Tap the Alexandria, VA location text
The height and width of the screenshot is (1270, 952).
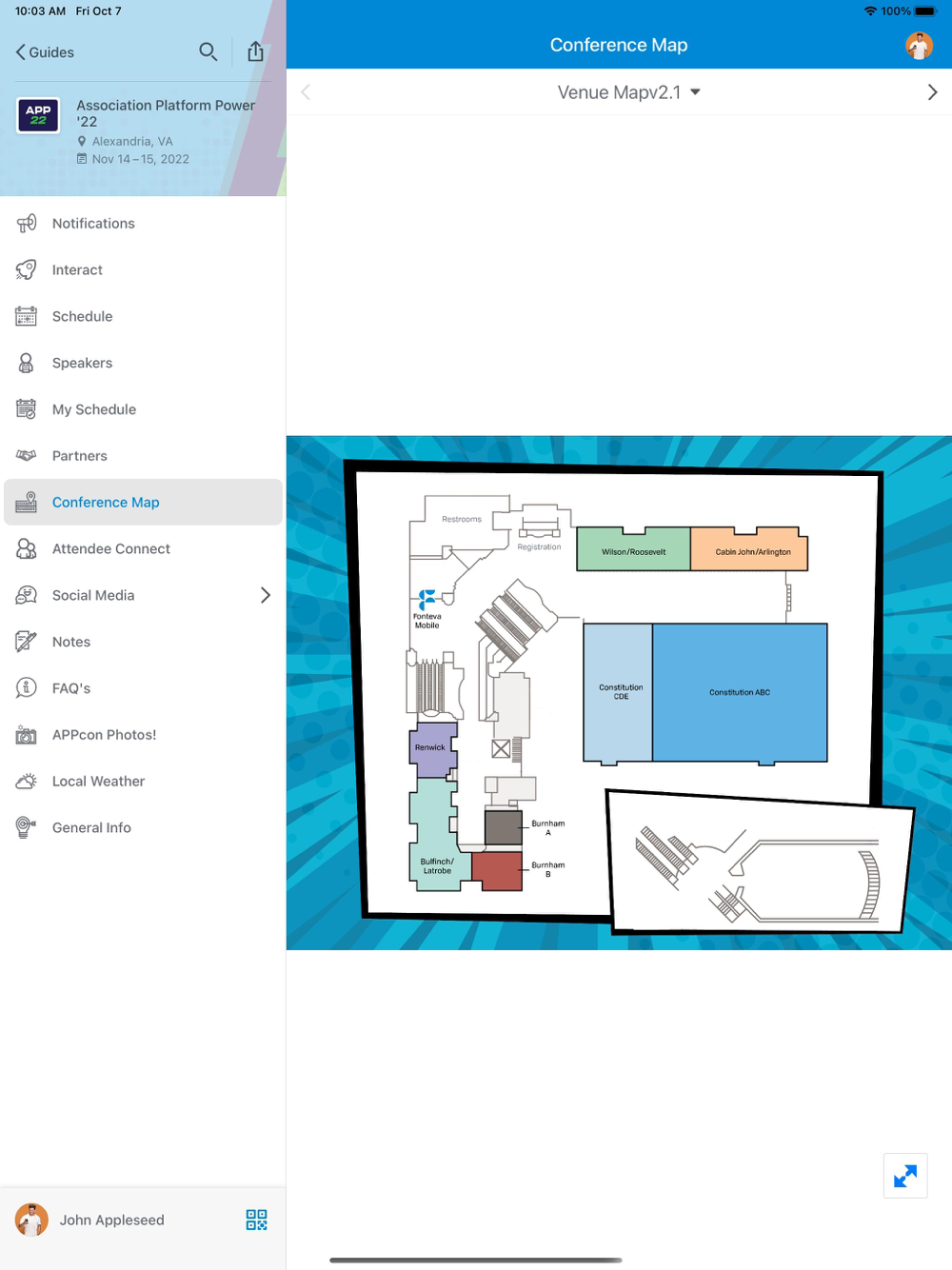point(132,141)
